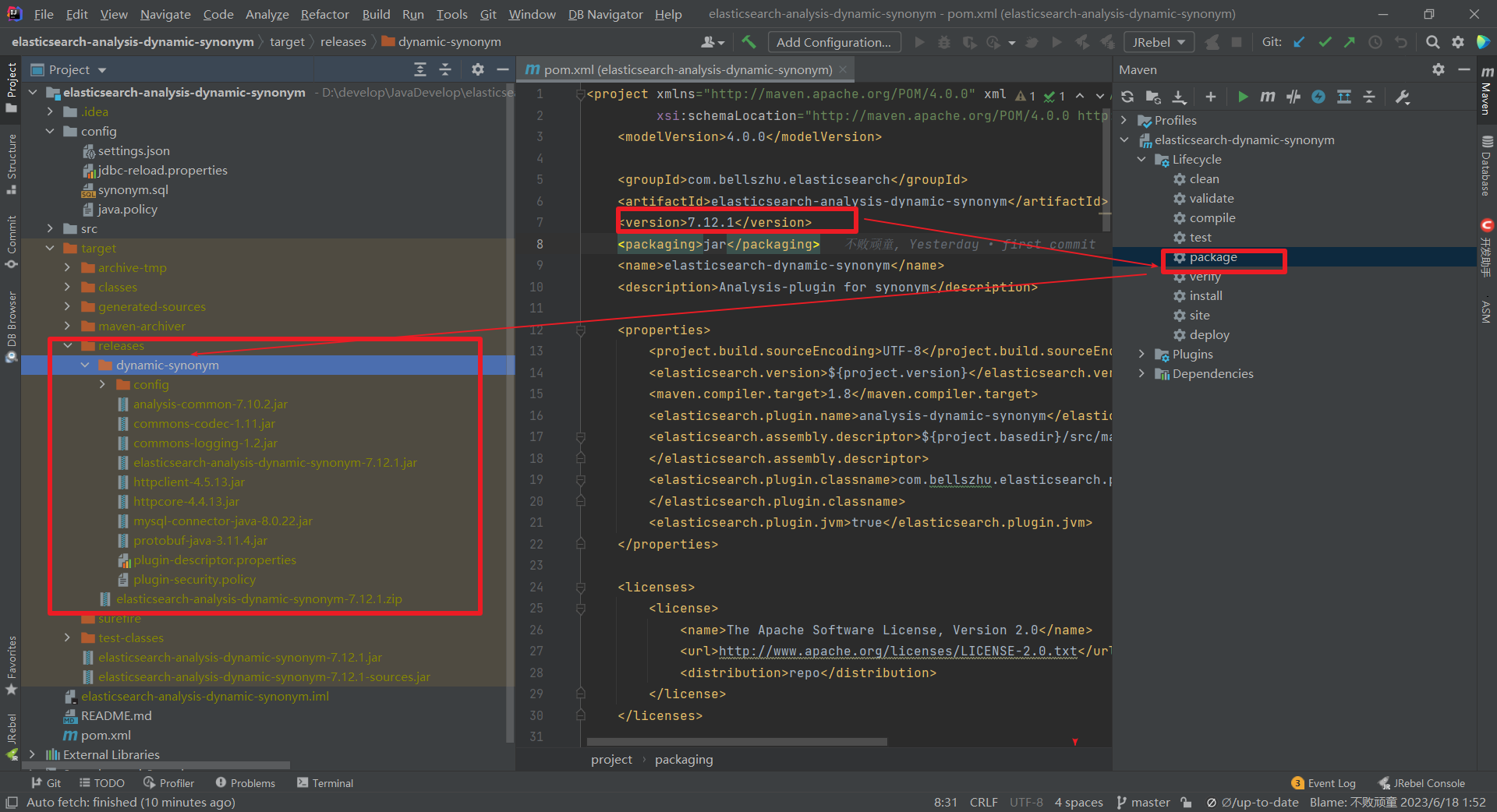Open the Git menu
Screen dimensions: 1497x812
(488, 14)
